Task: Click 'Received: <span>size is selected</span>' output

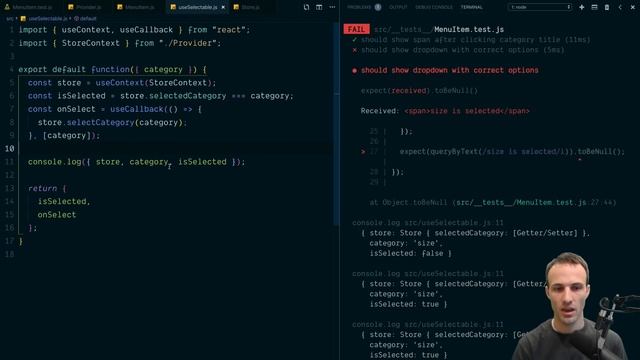Action: point(445,111)
